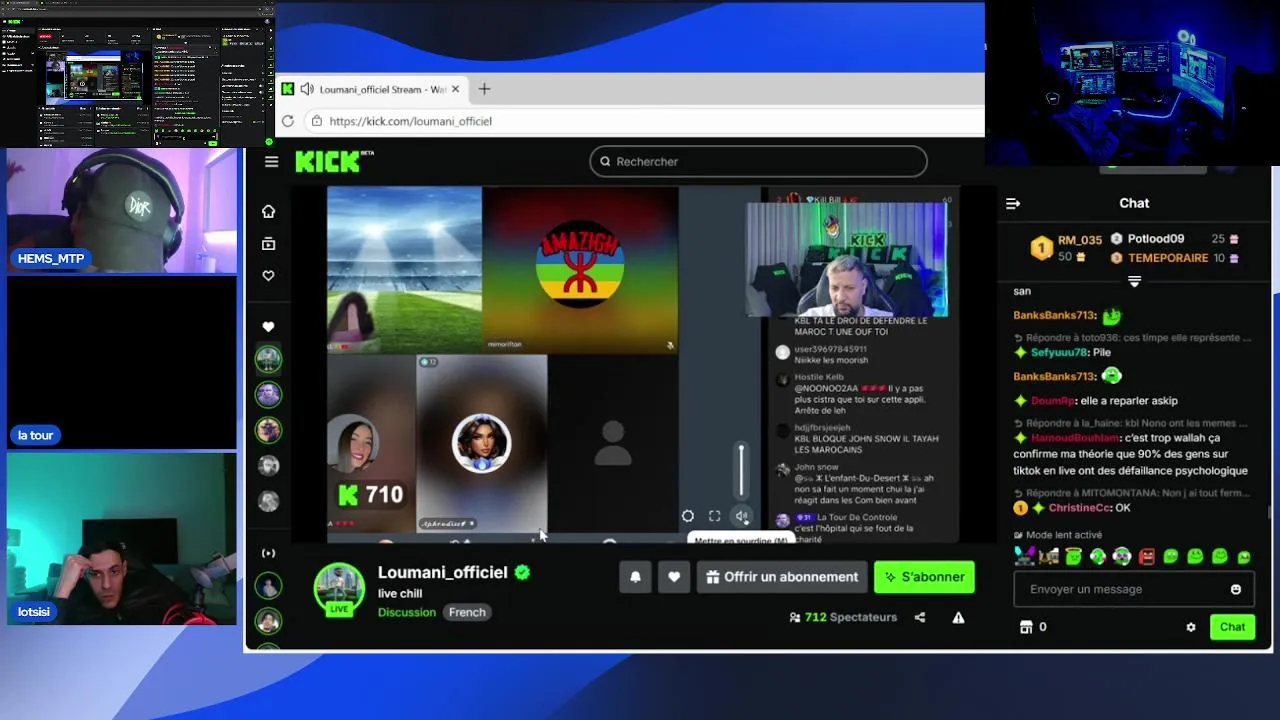
Task: Focus the Envoyer un message field
Action: point(1134,589)
